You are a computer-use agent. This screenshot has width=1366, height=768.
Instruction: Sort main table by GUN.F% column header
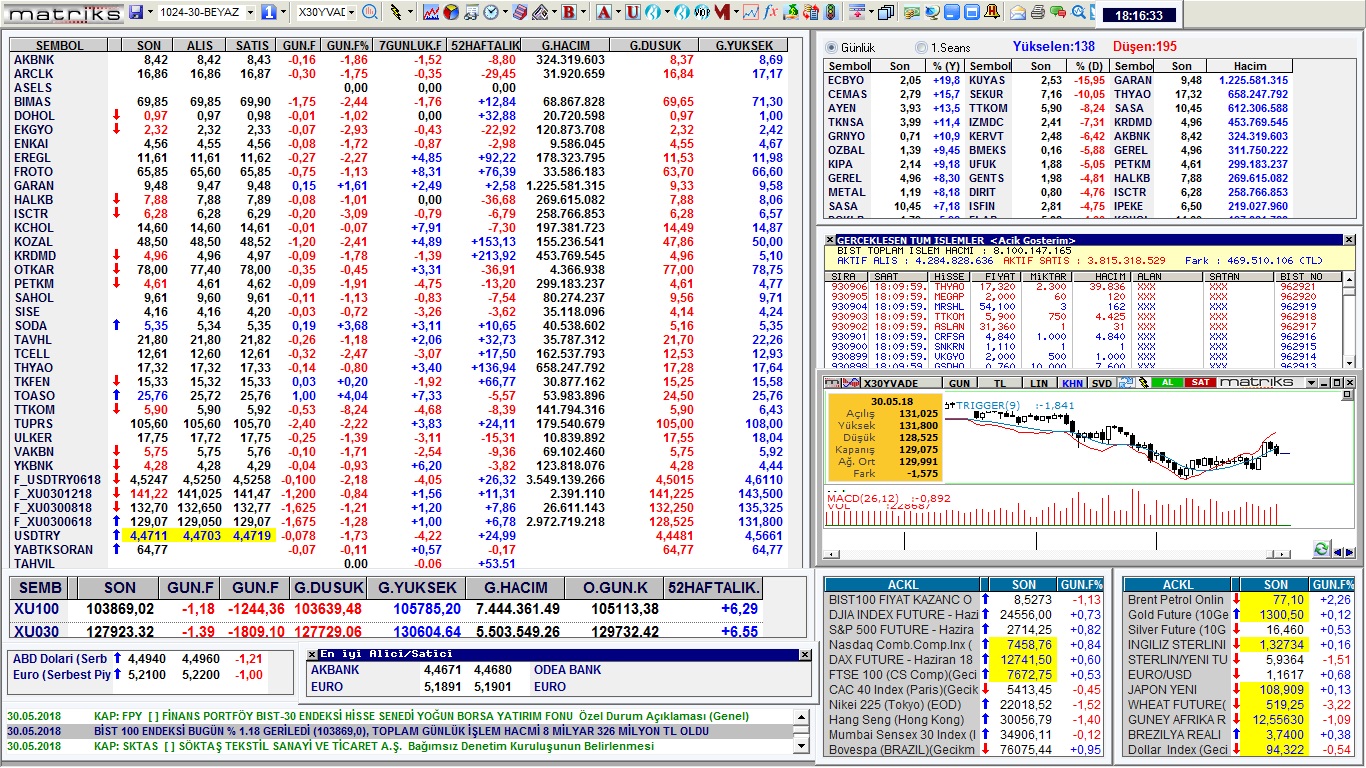click(x=349, y=46)
